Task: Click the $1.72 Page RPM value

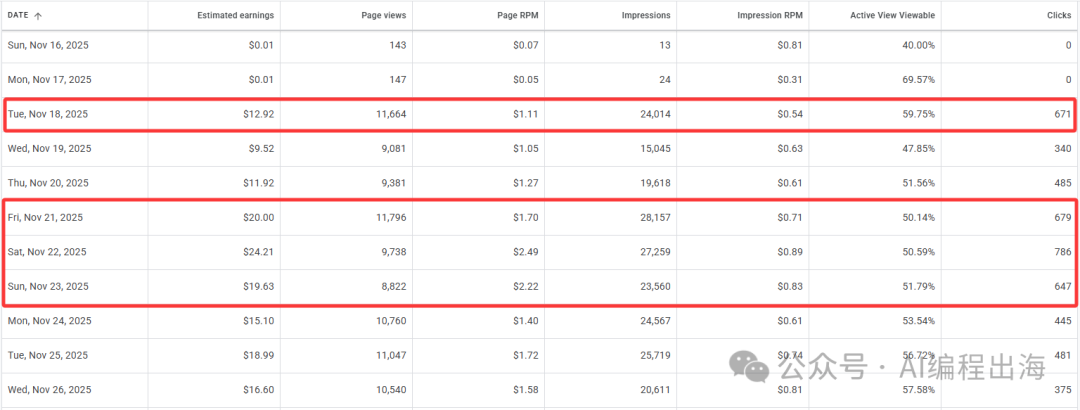Action: 526,356
